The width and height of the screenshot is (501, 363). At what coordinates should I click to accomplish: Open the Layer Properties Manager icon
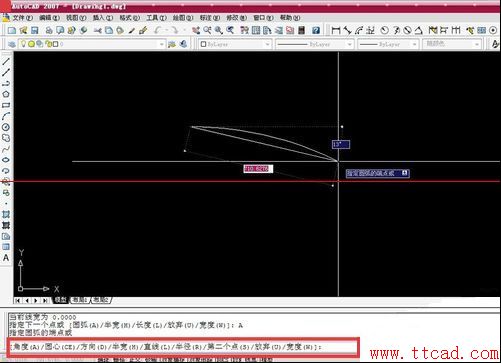[12, 44]
